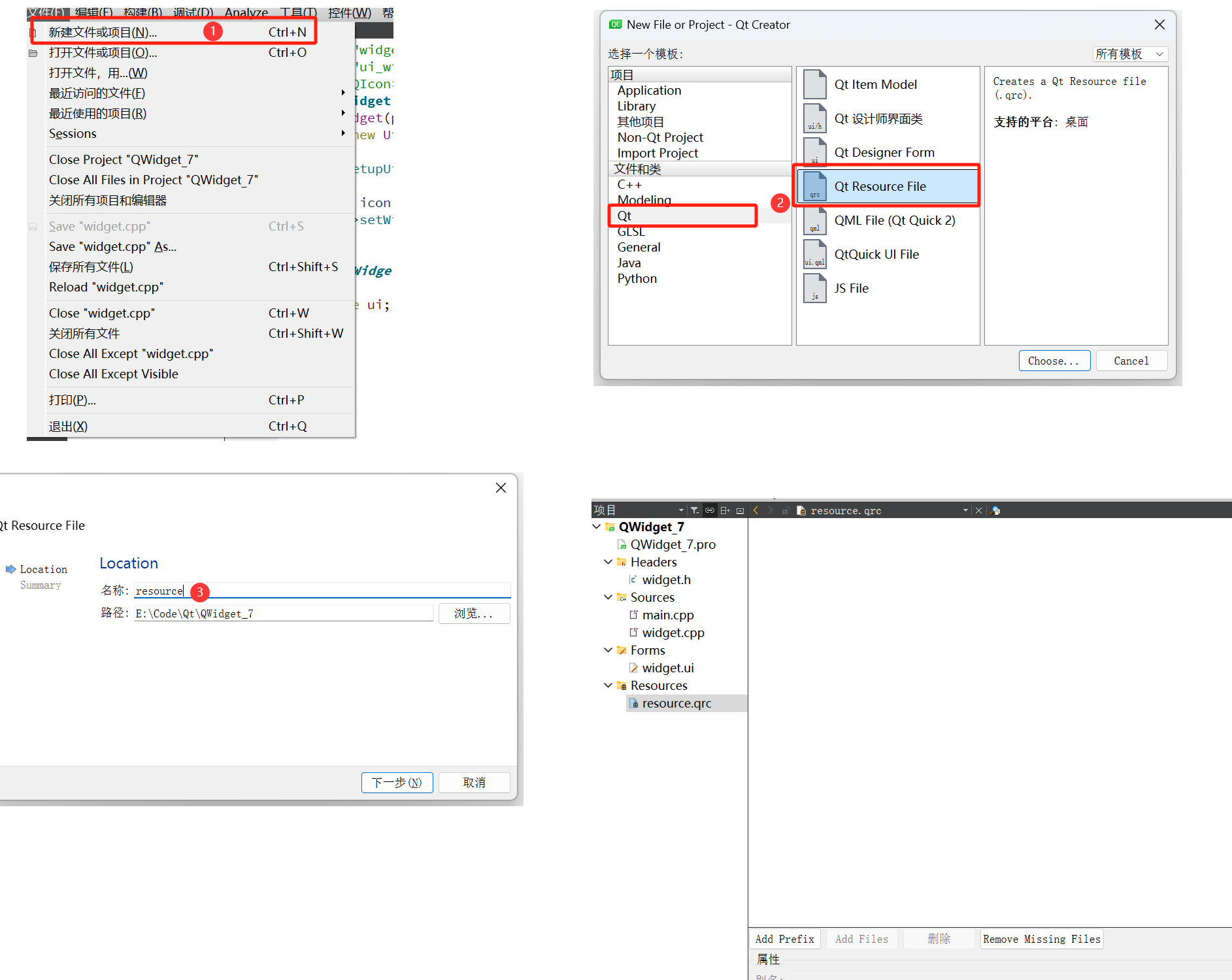Collapse the Headers folder
This screenshot has height=980, width=1232.
(608, 562)
